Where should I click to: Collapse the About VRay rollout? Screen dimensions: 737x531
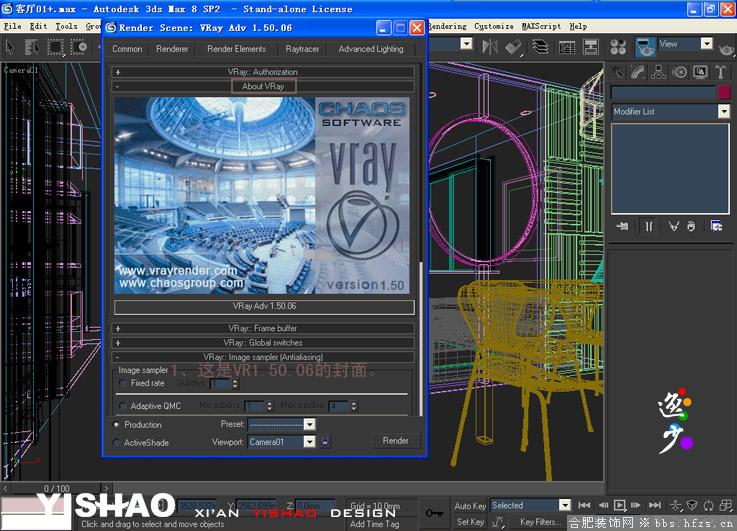pyautogui.click(x=263, y=86)
